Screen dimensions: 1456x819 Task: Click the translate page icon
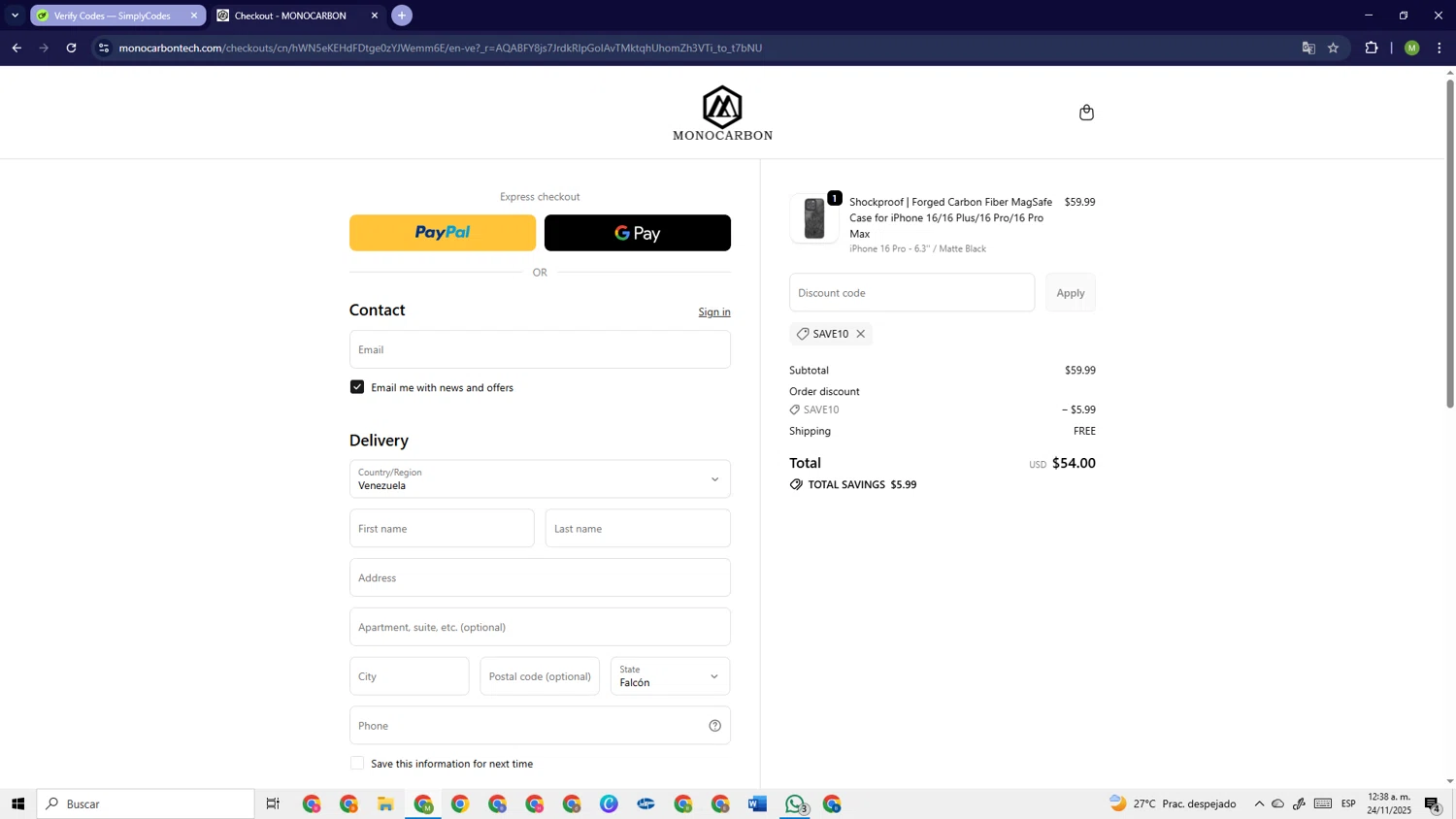pos(1308,48)
